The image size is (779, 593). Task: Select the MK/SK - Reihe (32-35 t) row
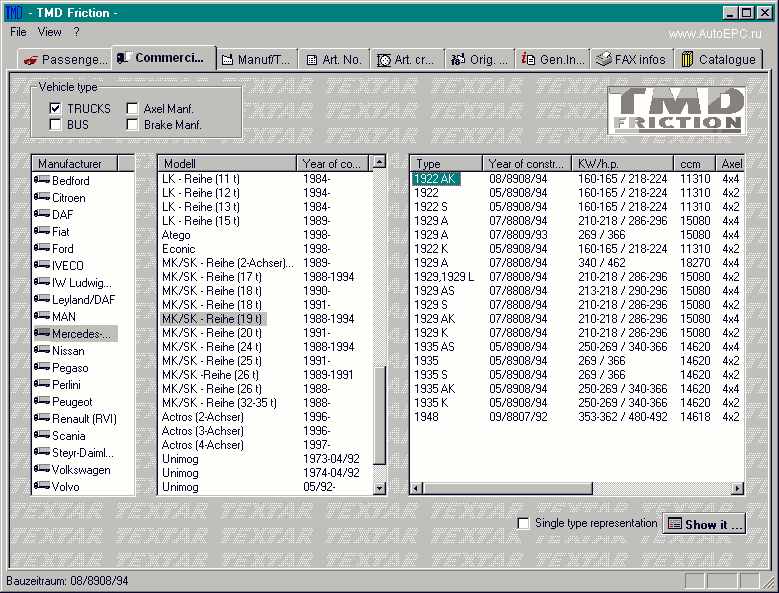265,403
